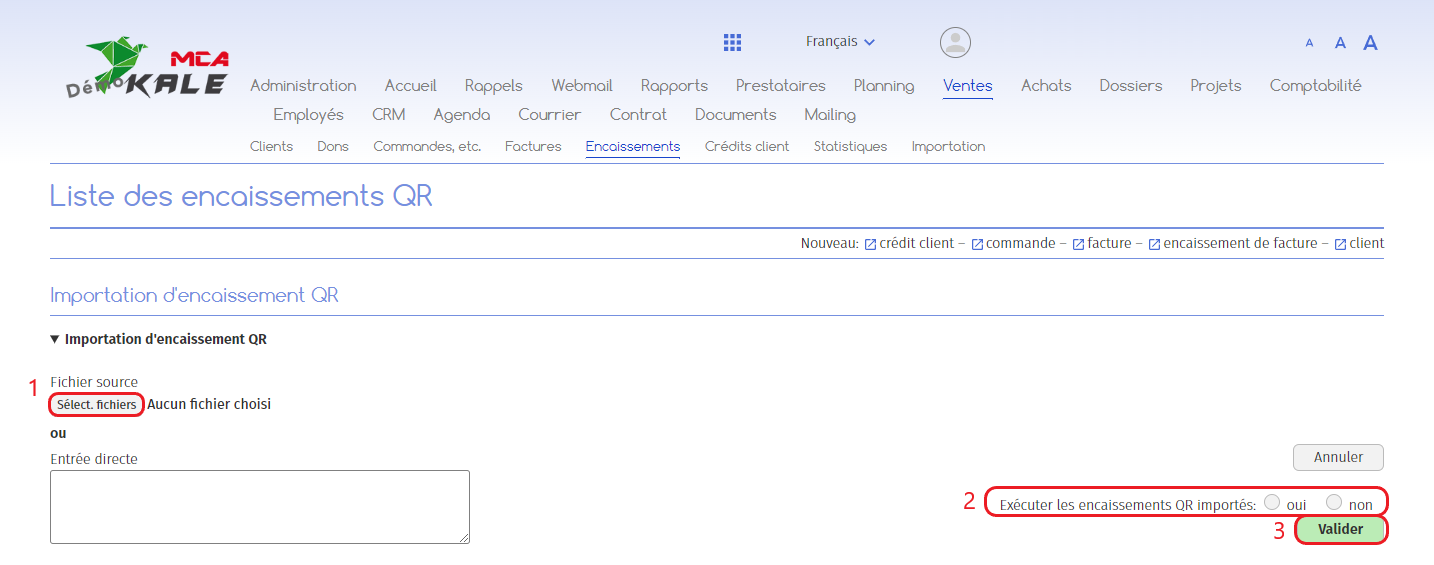Click the Annuler button
Image resolution: width=1434 pixels, height=565 pixels.
pyautogui.click(x=1338, y=457)
